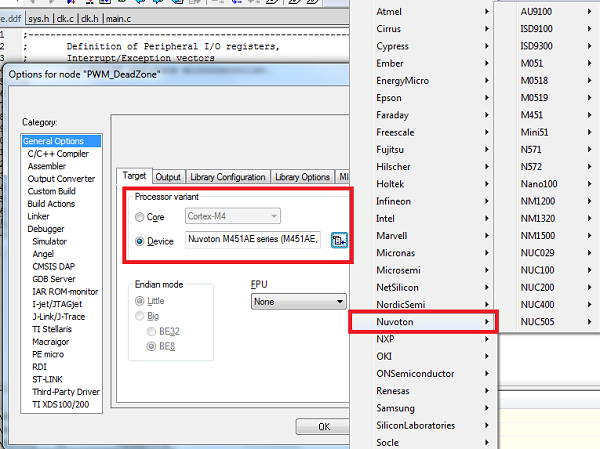This screenshot has height=449, width=600.
Task: Click the arrow beside NM1200
Action: [590, 201]
